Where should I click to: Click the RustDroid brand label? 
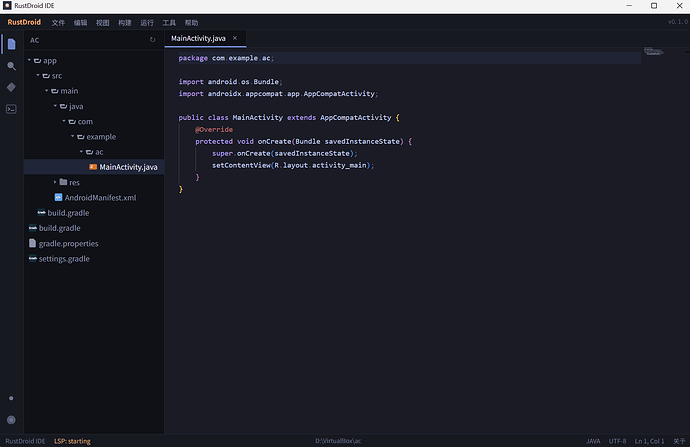coord(24,22)
